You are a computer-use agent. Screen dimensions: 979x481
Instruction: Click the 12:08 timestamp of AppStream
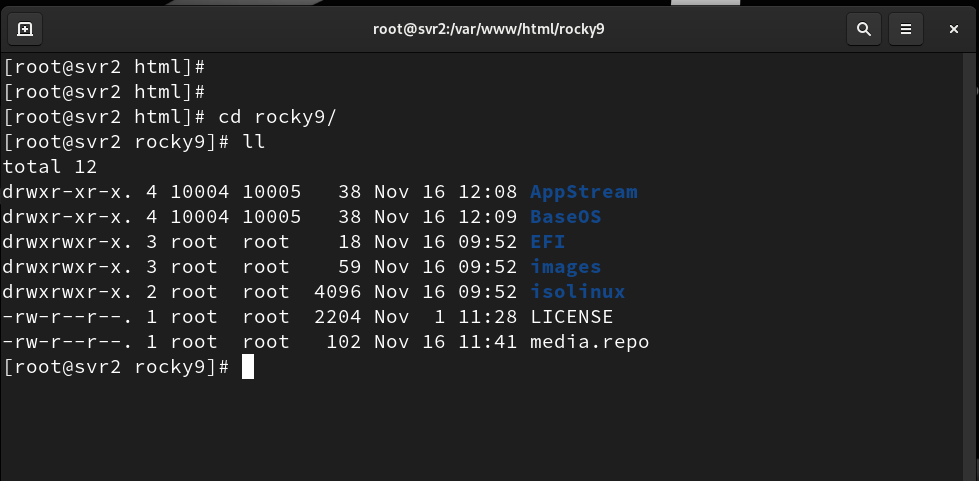coord(492,192)
